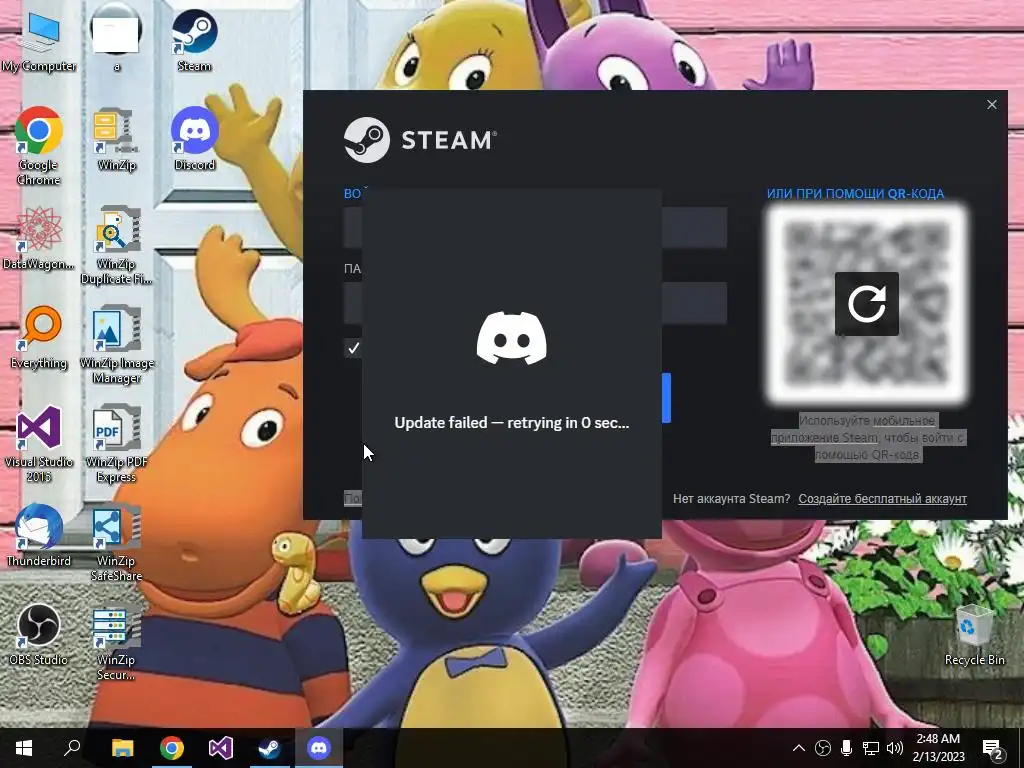Select the Recycle Bin icon

tap(974, 635)
